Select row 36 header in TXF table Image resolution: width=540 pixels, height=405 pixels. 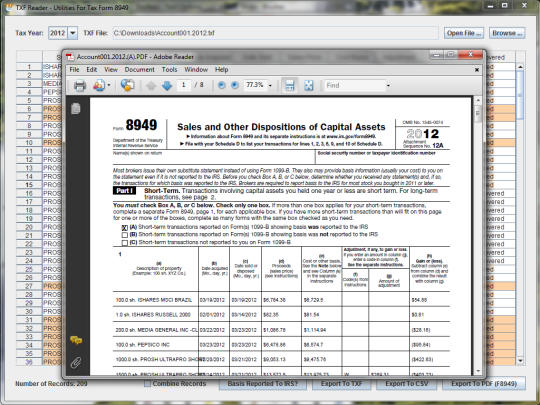[x=29, y=362]
